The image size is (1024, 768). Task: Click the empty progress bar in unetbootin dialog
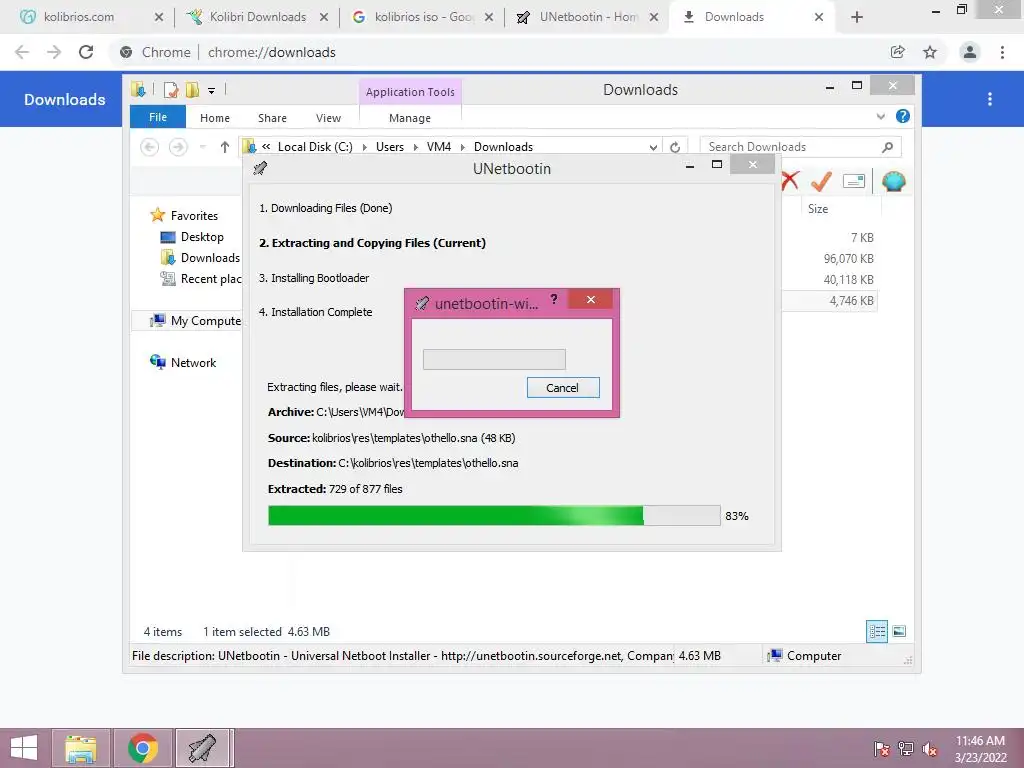tap(494, 359)
